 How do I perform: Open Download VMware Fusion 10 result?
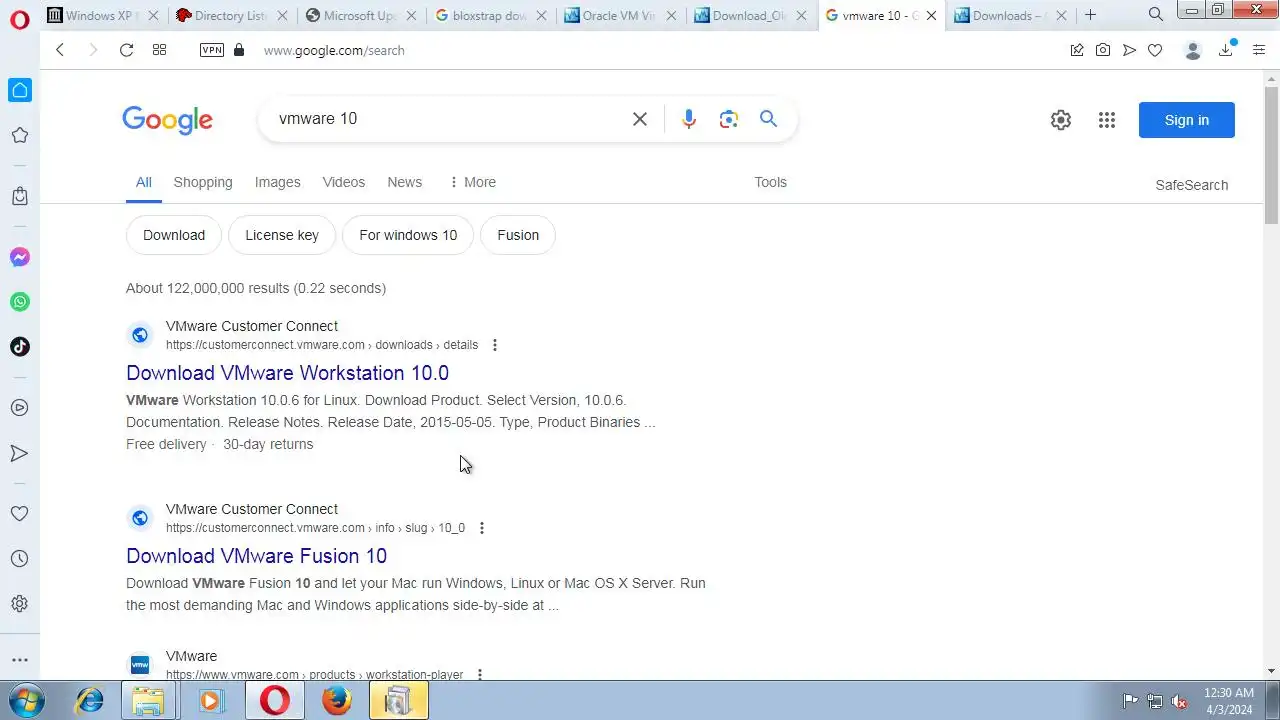click(256, 556)
